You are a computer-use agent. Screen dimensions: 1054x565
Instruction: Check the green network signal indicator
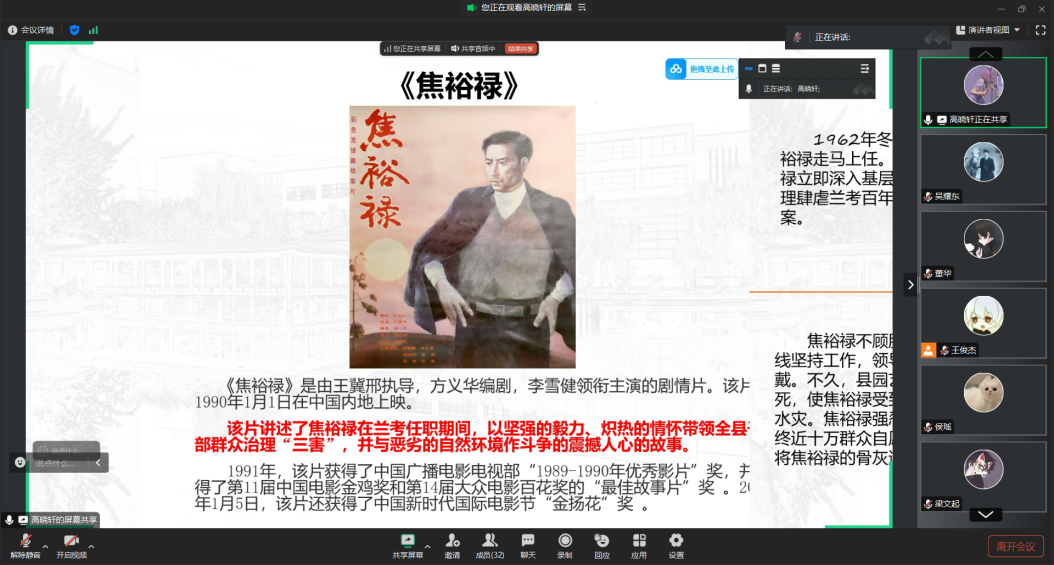[93, 30]
